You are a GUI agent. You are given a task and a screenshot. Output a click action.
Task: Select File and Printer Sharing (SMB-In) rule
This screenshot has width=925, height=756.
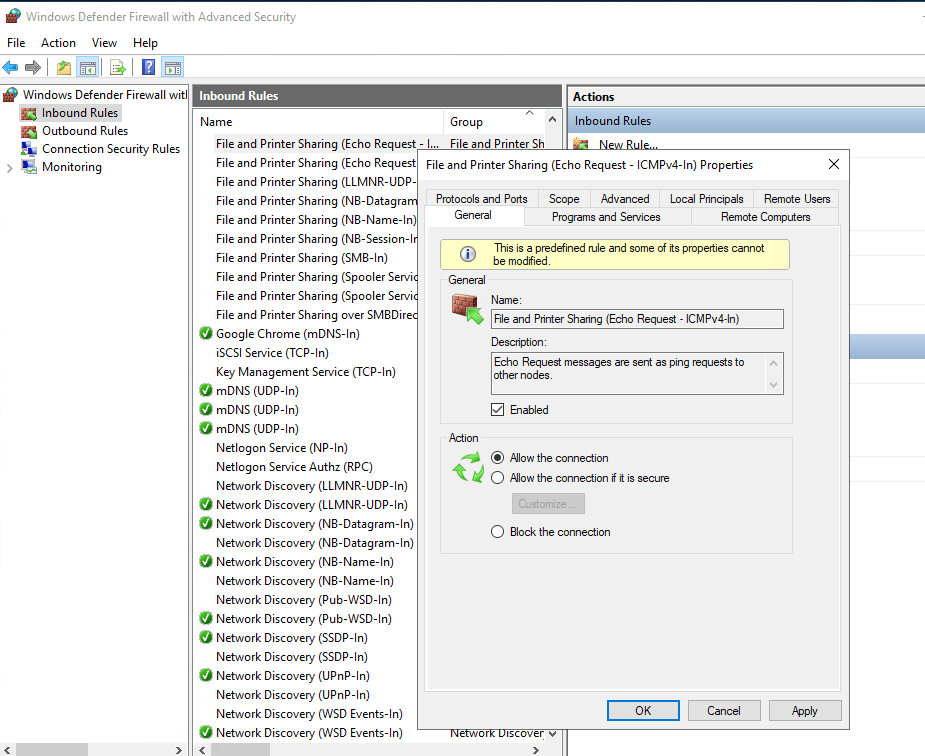click(x=301, y=258)
